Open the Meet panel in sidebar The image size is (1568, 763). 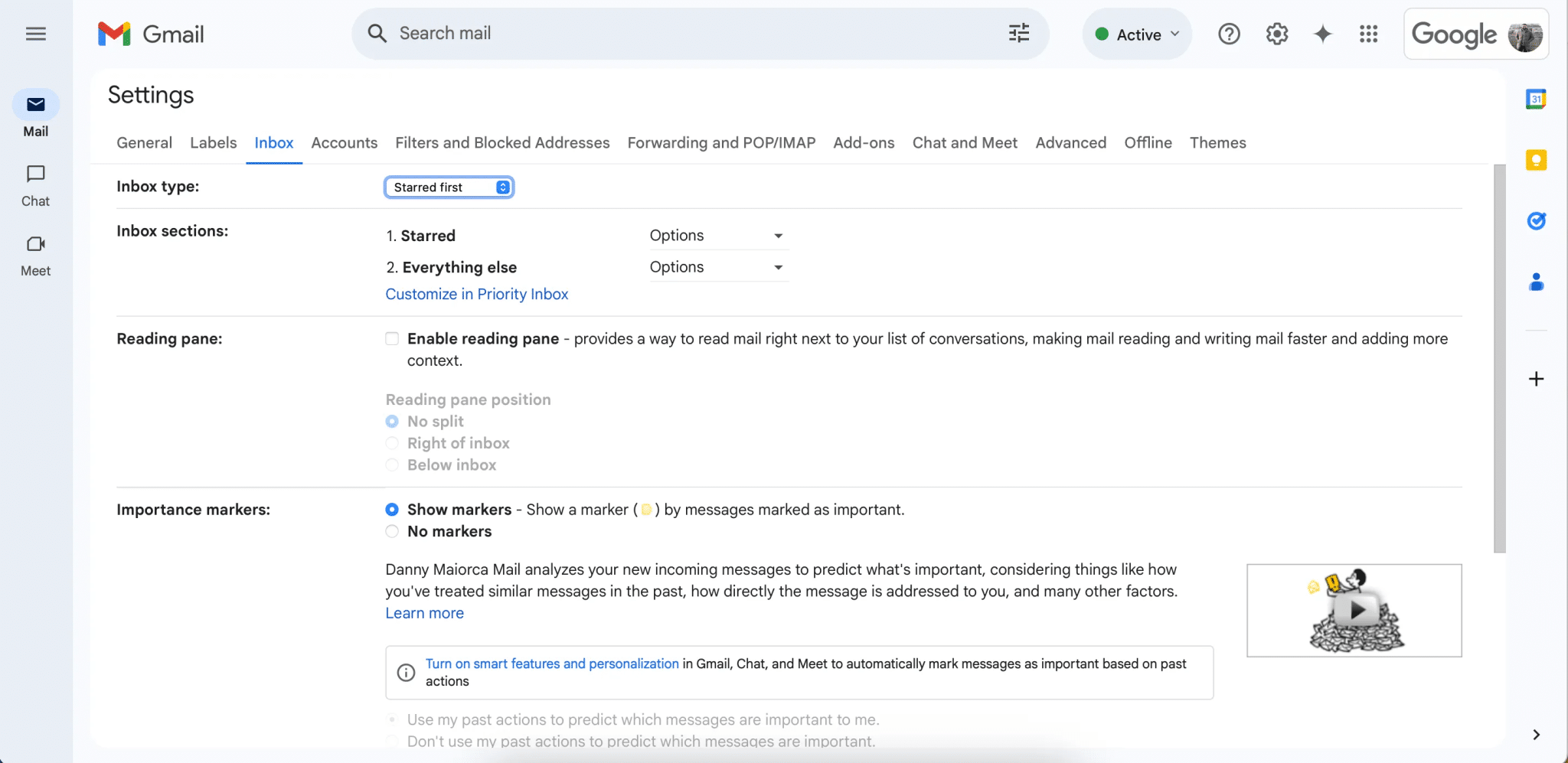click(35, 253)
